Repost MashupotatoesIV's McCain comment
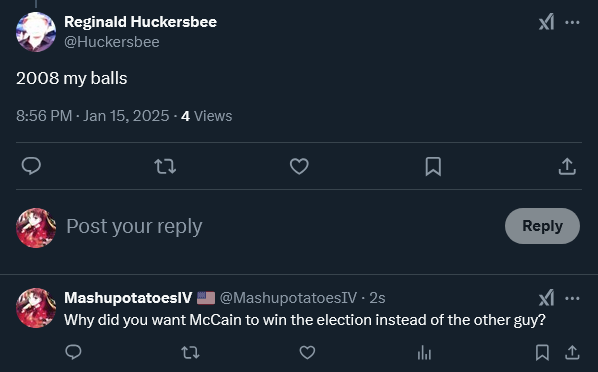The height and width of the screenshot is (372, 598). pos(190,353)
